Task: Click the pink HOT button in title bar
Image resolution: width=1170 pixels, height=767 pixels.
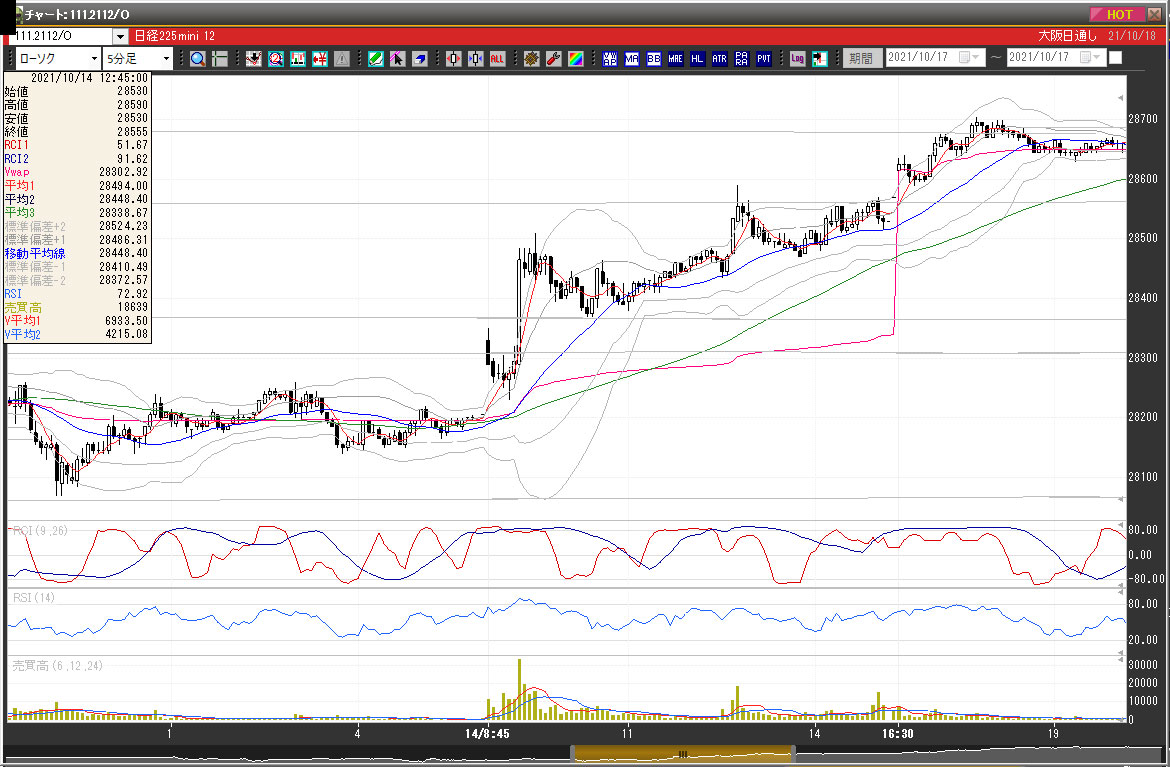Action: pyautogui.click(x=1116, y=14)
